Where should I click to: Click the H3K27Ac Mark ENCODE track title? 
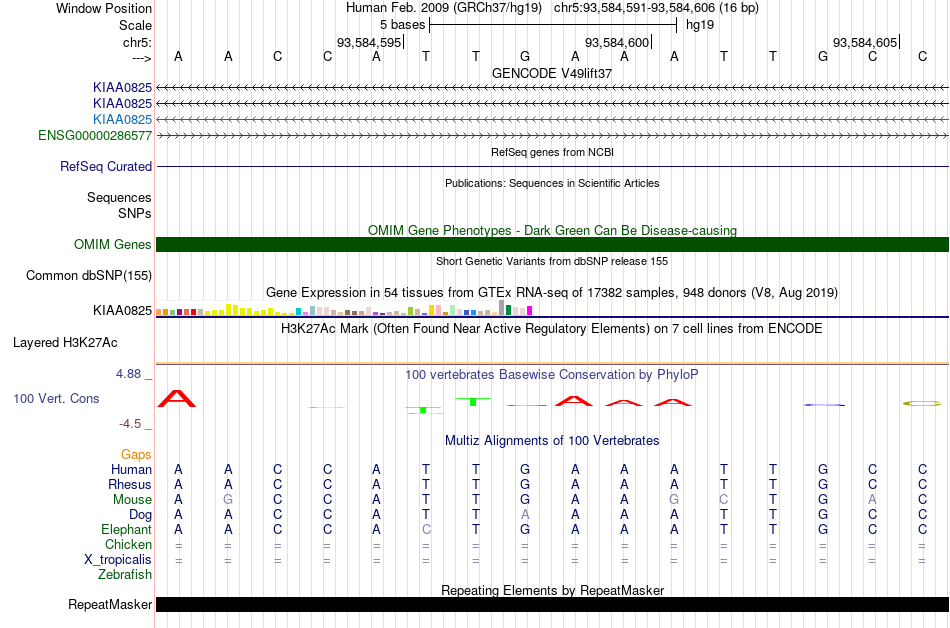[x=552, y=328]
